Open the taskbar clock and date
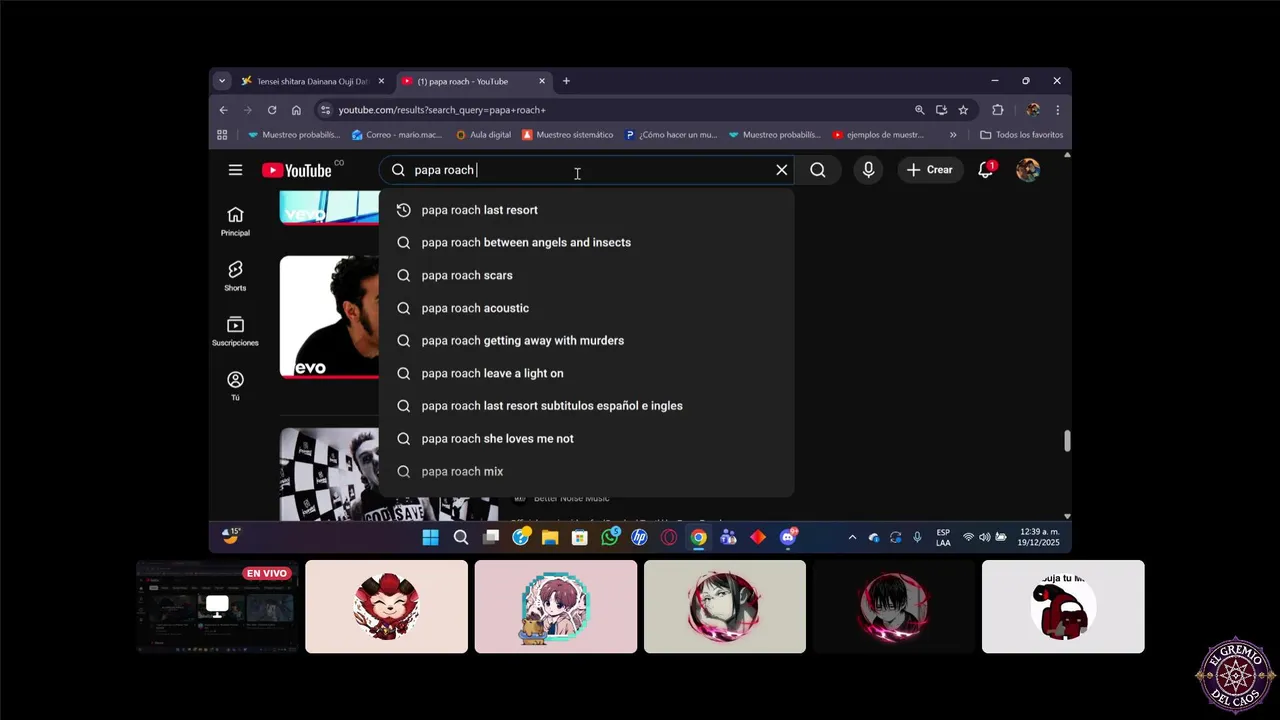The width and height of the screenshot is (1280, 720). [x=1037, y=538]
